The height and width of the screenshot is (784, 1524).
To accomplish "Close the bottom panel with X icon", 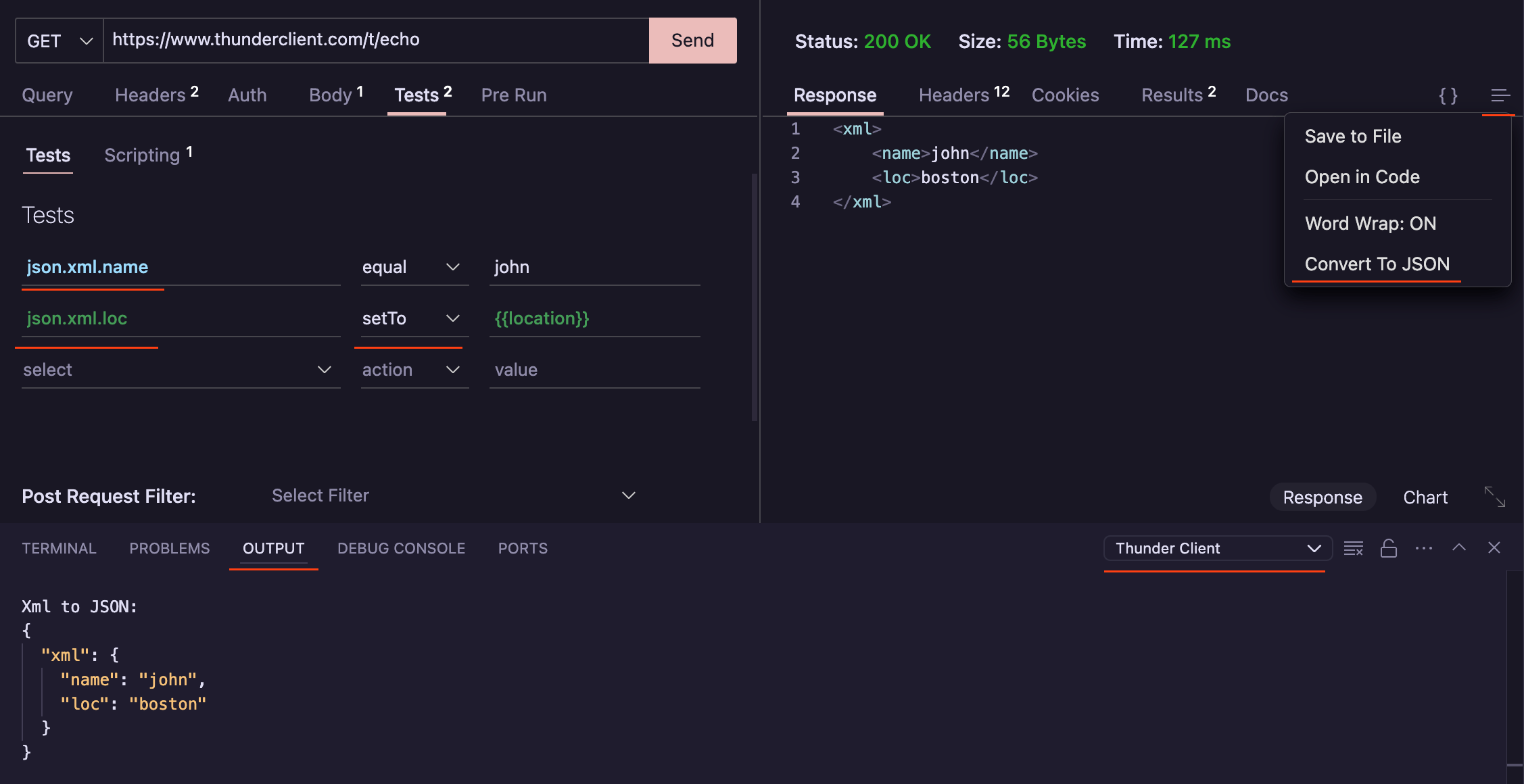I will coord(1494,548).
